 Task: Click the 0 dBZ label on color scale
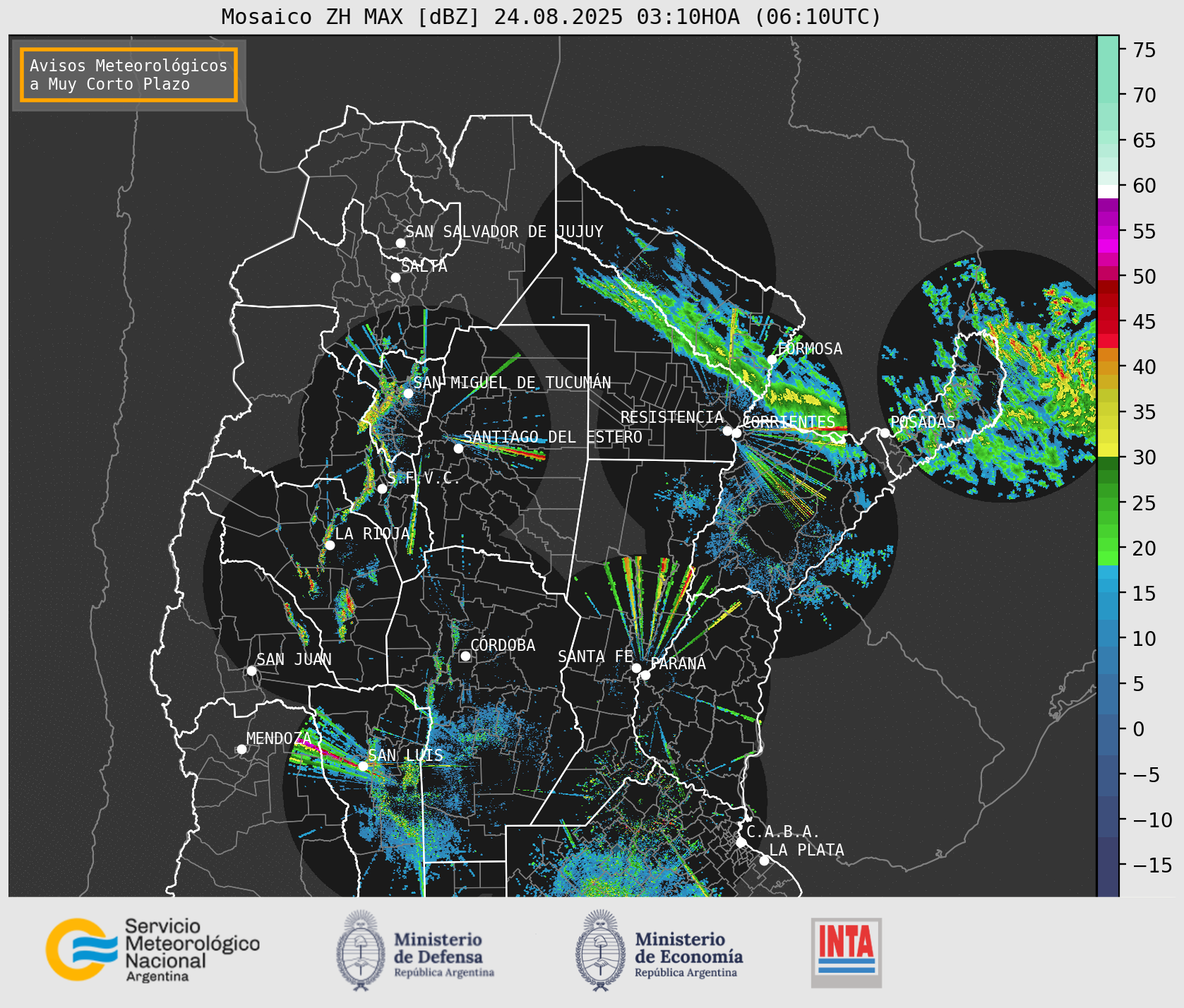[1139, 729]
